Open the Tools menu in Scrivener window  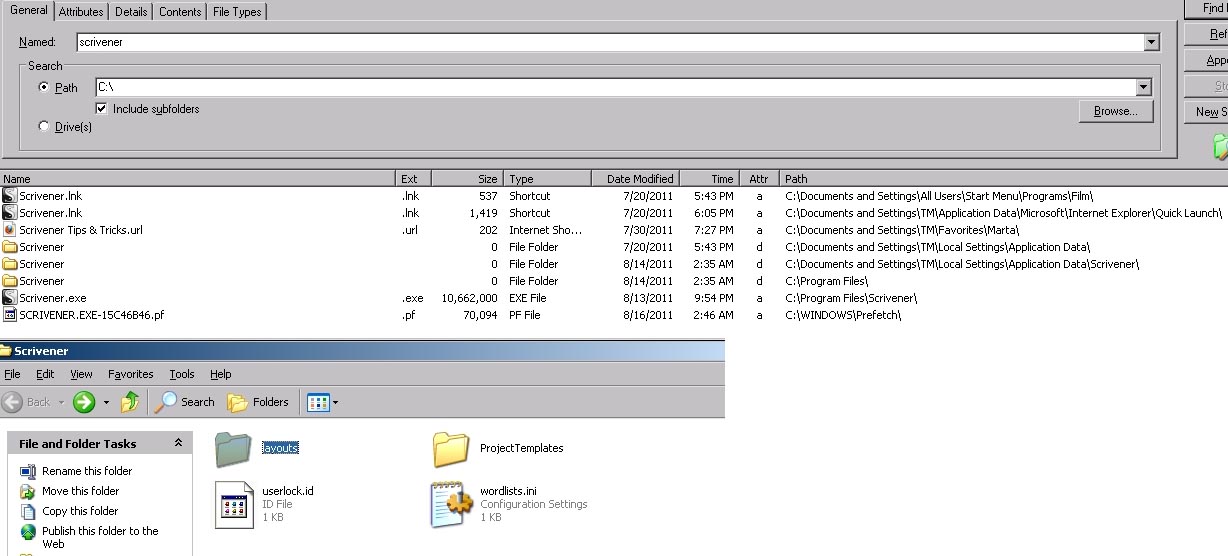[182, 374]
